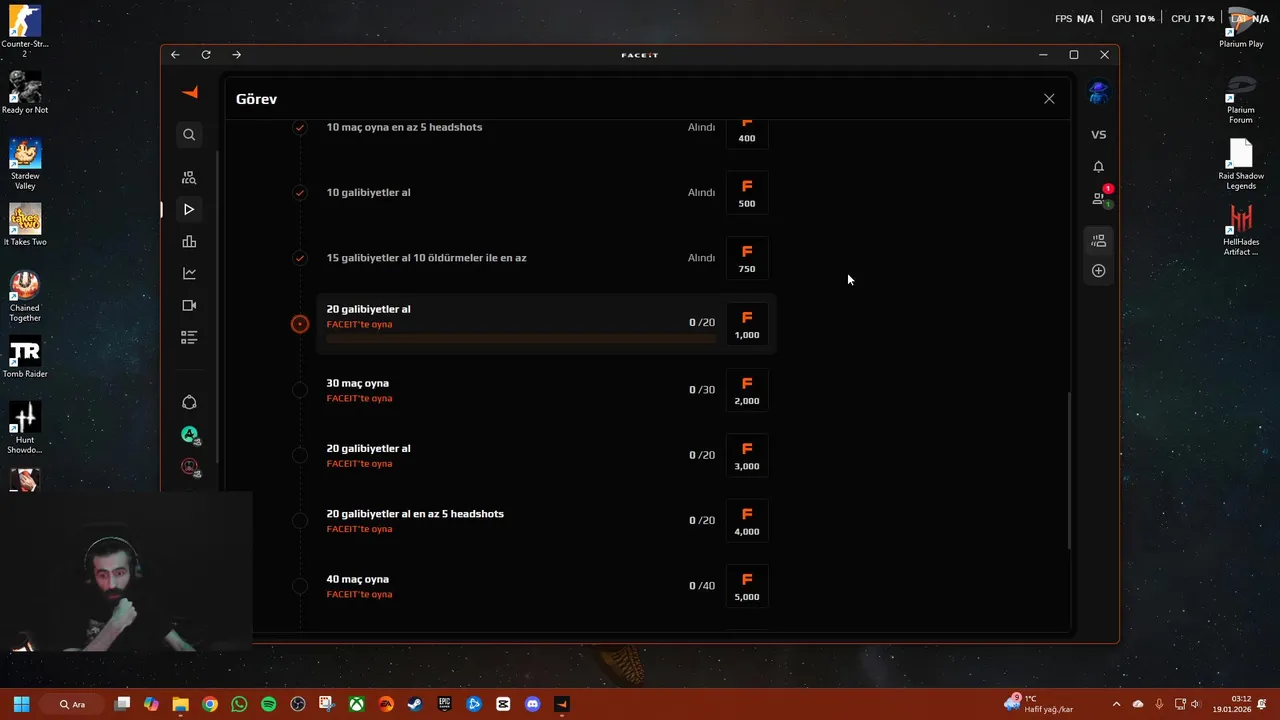Click 'FACEIT'te oyna' under '40 maç oyna'
This screenshot has width=1280, height=720.
tap(359, 594)
